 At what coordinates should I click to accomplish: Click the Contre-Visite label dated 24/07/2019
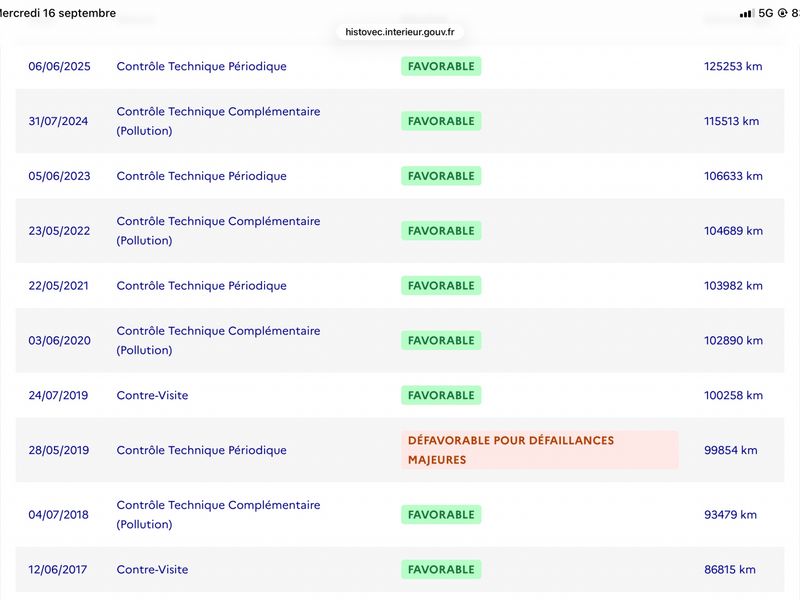152,395
